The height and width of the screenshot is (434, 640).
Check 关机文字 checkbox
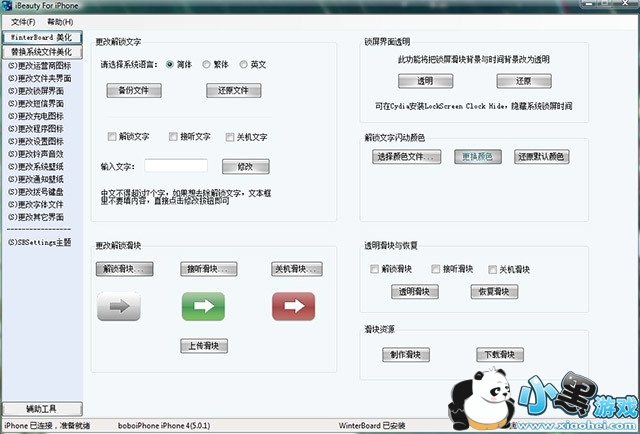click(x=230, y=137)
